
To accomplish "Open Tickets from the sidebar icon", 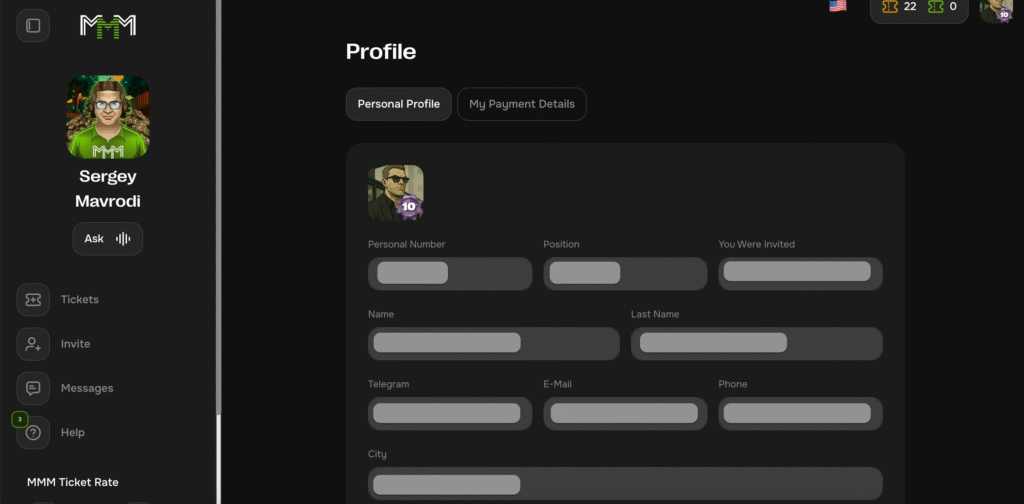I will 33,300.
